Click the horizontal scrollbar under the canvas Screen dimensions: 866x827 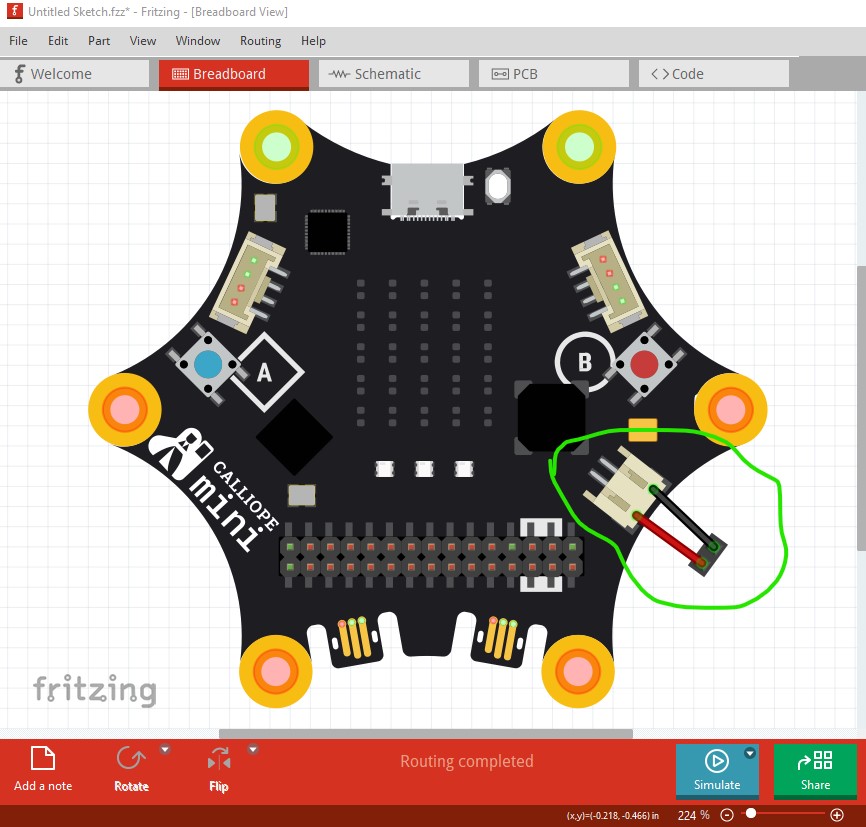pyautogui.click(x=426, y=734)
